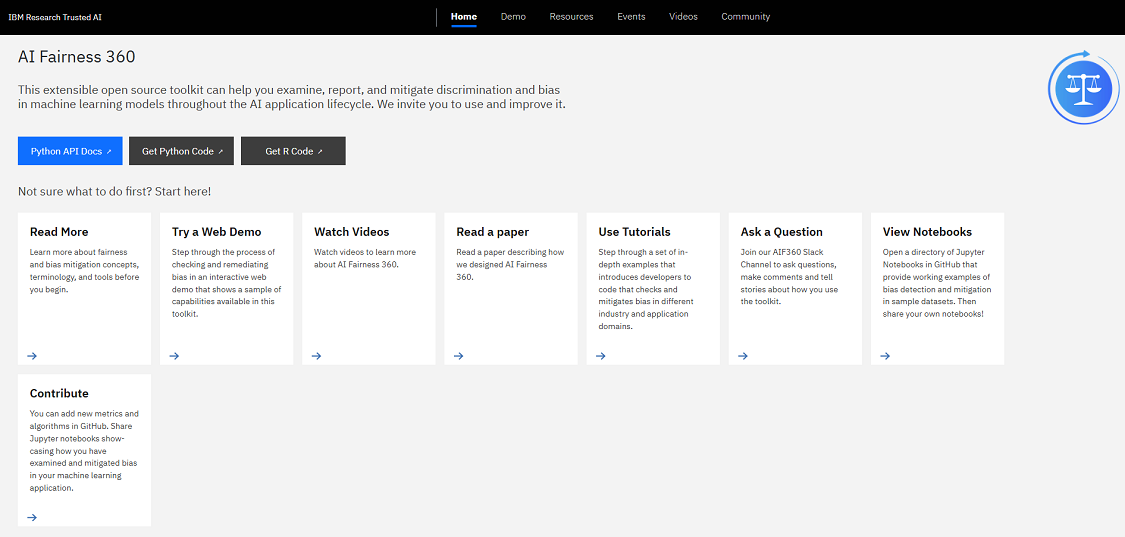Open the Events tab
Viewport: 1125px width, 537px height.
(x=631, y=17)
